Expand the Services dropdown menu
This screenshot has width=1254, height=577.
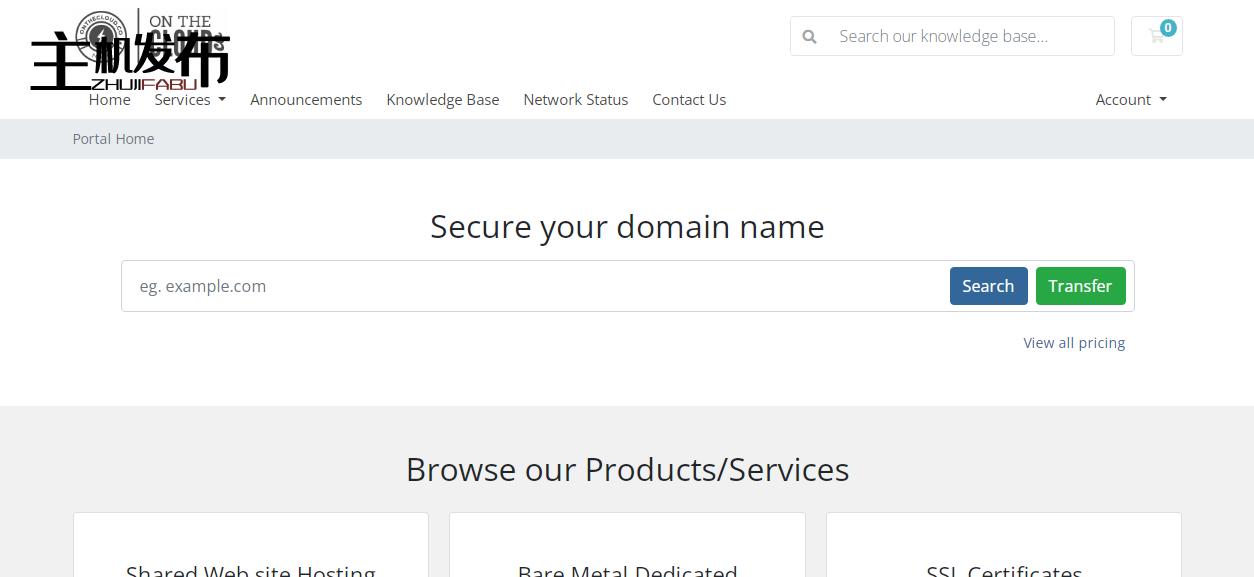point(189,100)
